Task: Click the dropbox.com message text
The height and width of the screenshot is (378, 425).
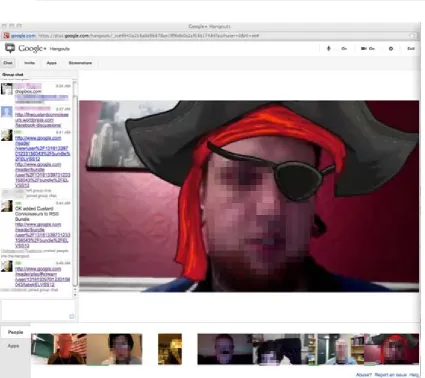Action: point(28,91)
